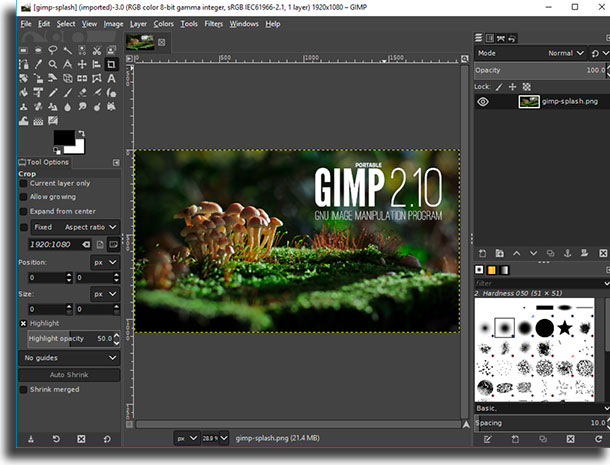Open the Select menu
Image resolution: width=610 pixels, height=465 pixels.
click(x=66, y=24)
